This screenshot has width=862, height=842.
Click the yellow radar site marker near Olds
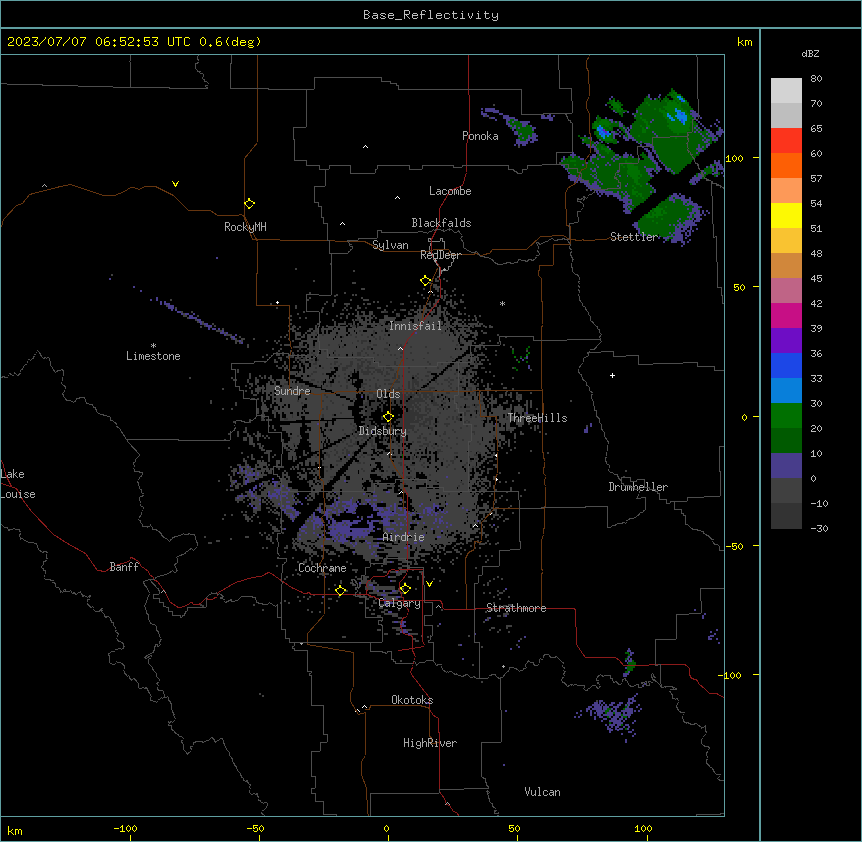click(388, 417)
